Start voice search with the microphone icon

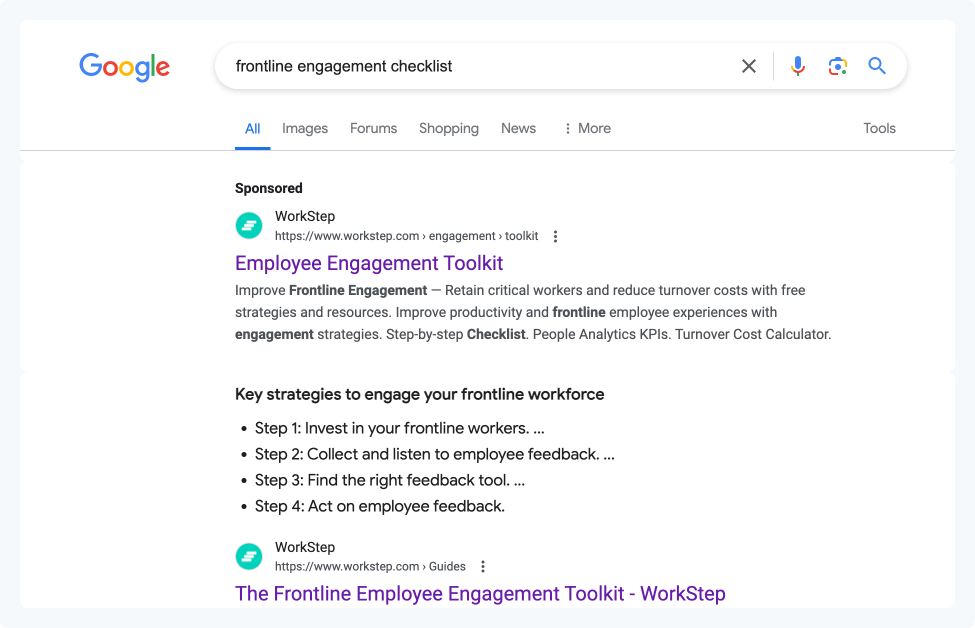pyautogui.click(x=798, y=66)
